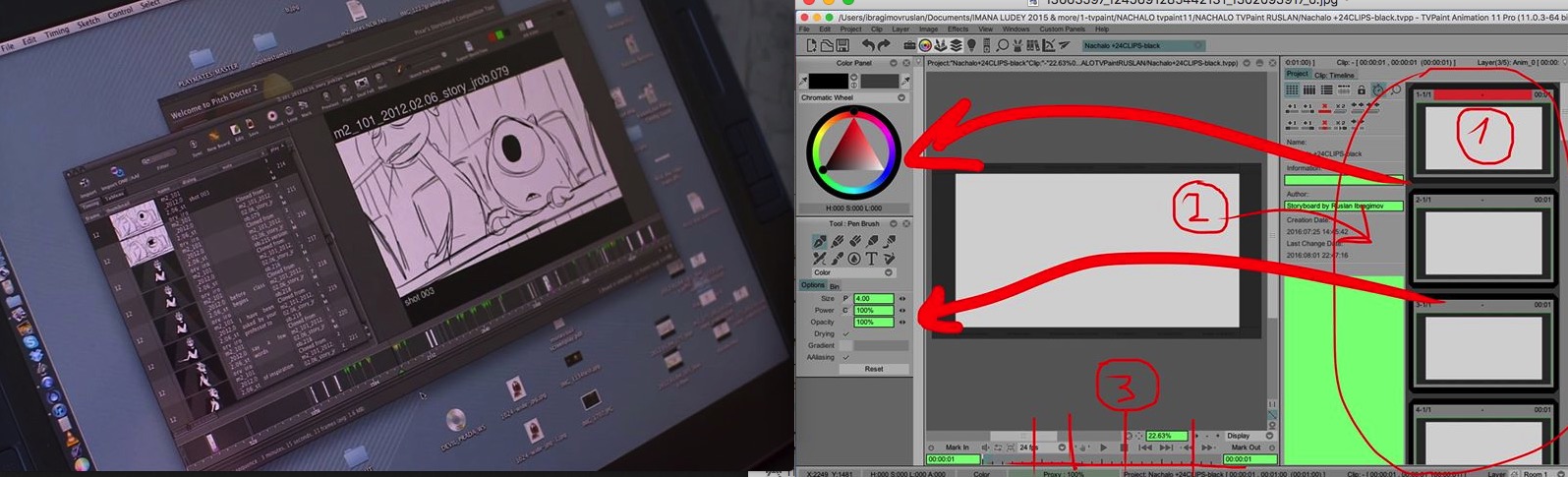This screenshot has height=477, width=1568.
Task: Pick B color with right eyedropper
Action: point(905,81)
